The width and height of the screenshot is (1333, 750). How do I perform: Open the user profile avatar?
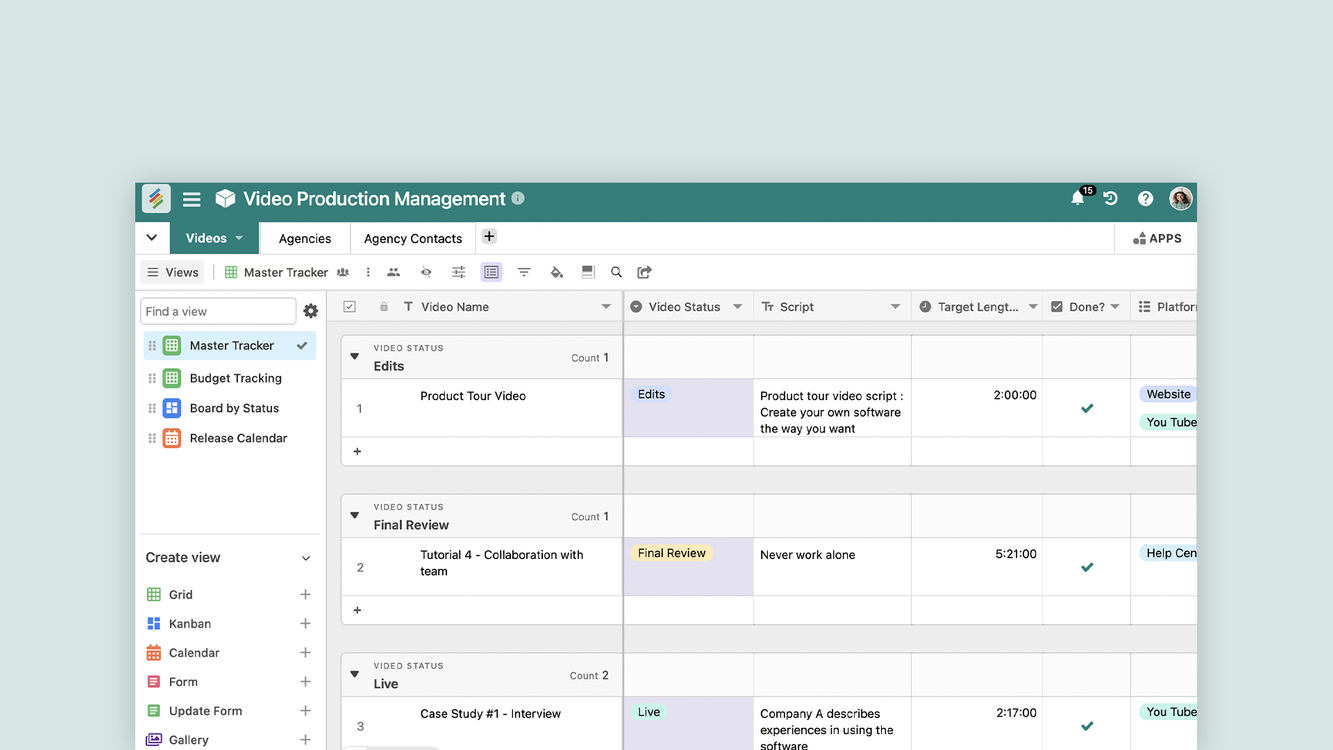[x=1181, y=198]
